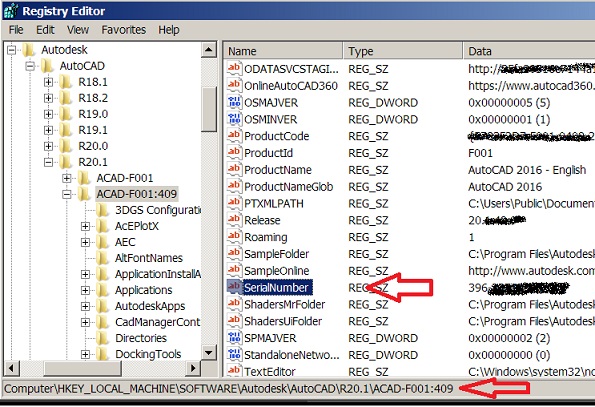The width and height of the screenshot is (595, 407).
Task: Select the AltFontNames key
Action: pyautogui.click(x=149, y=258)
